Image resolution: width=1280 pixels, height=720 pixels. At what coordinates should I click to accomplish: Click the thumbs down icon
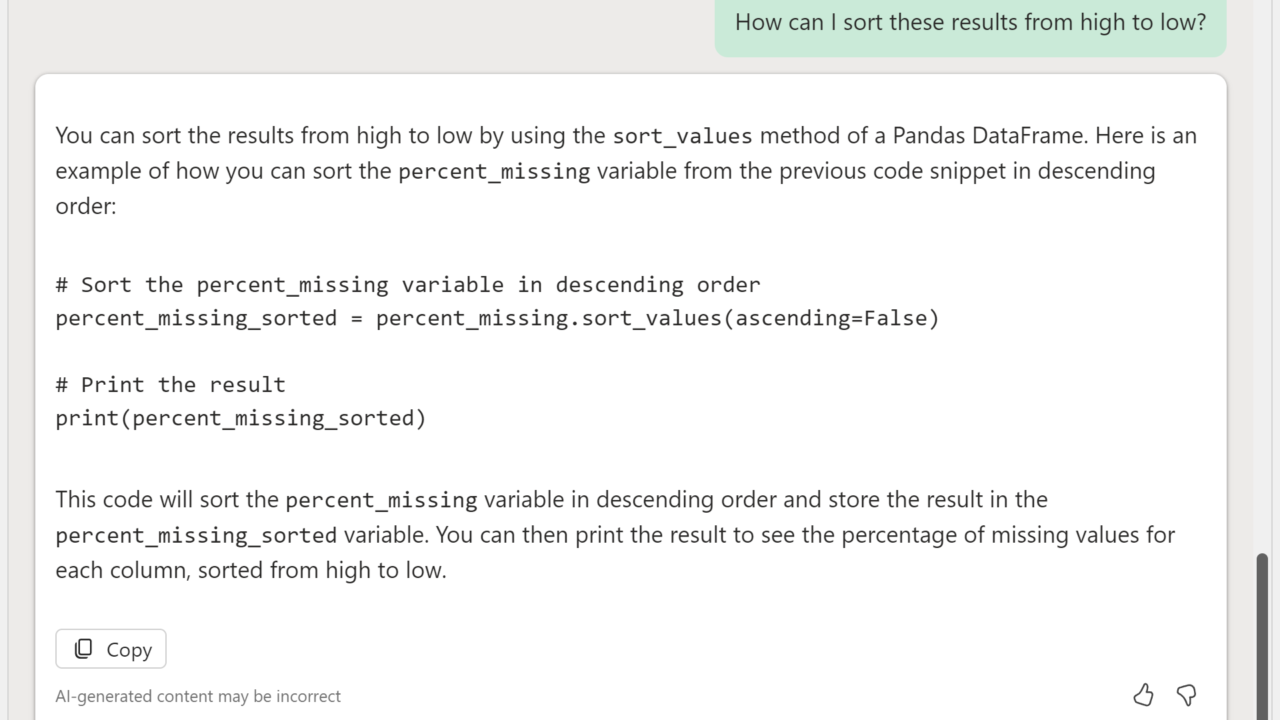[x=1187, y=694]
